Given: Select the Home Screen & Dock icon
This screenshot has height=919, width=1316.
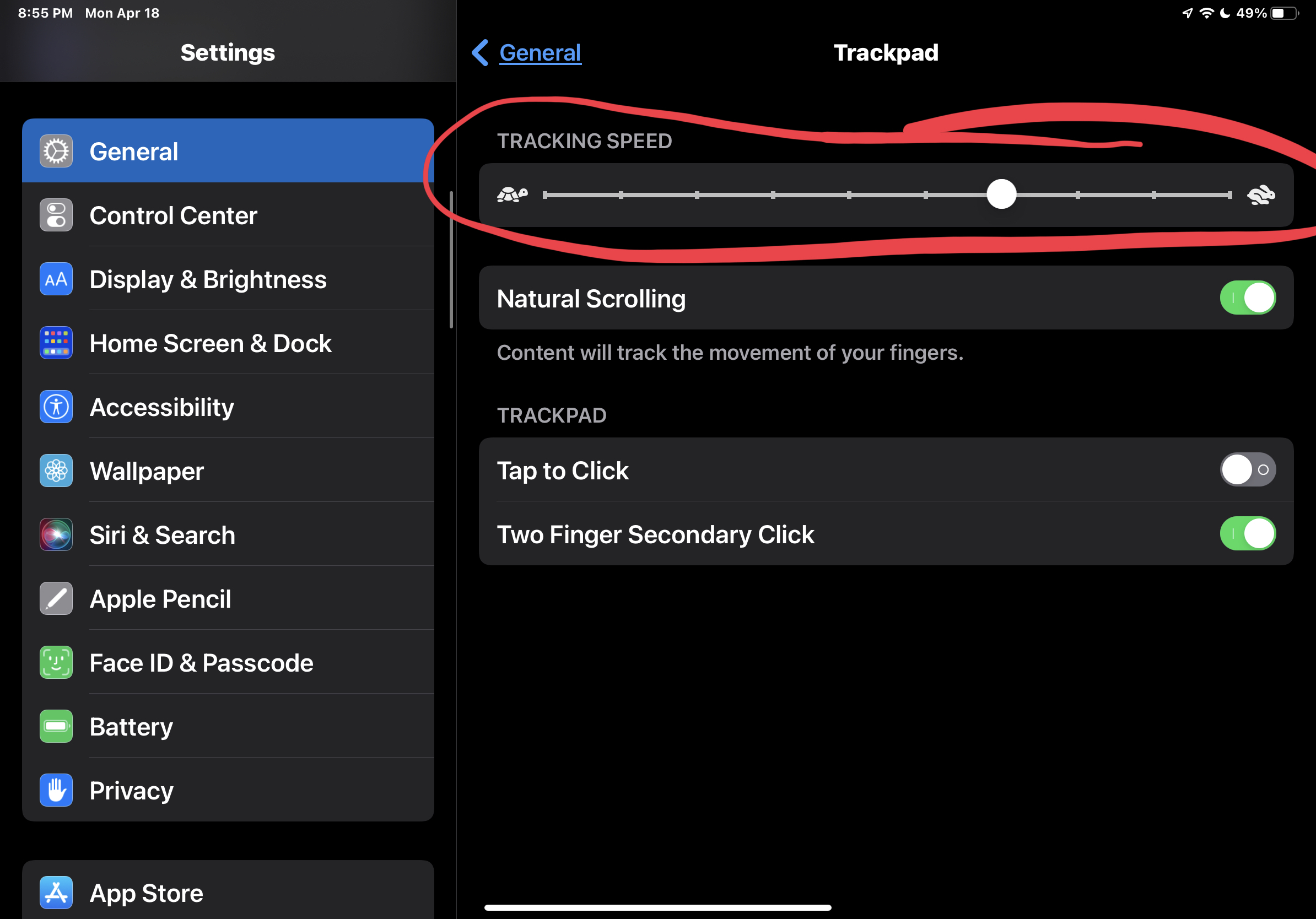Looking at the screenshot, I should (x=56, y=343).
